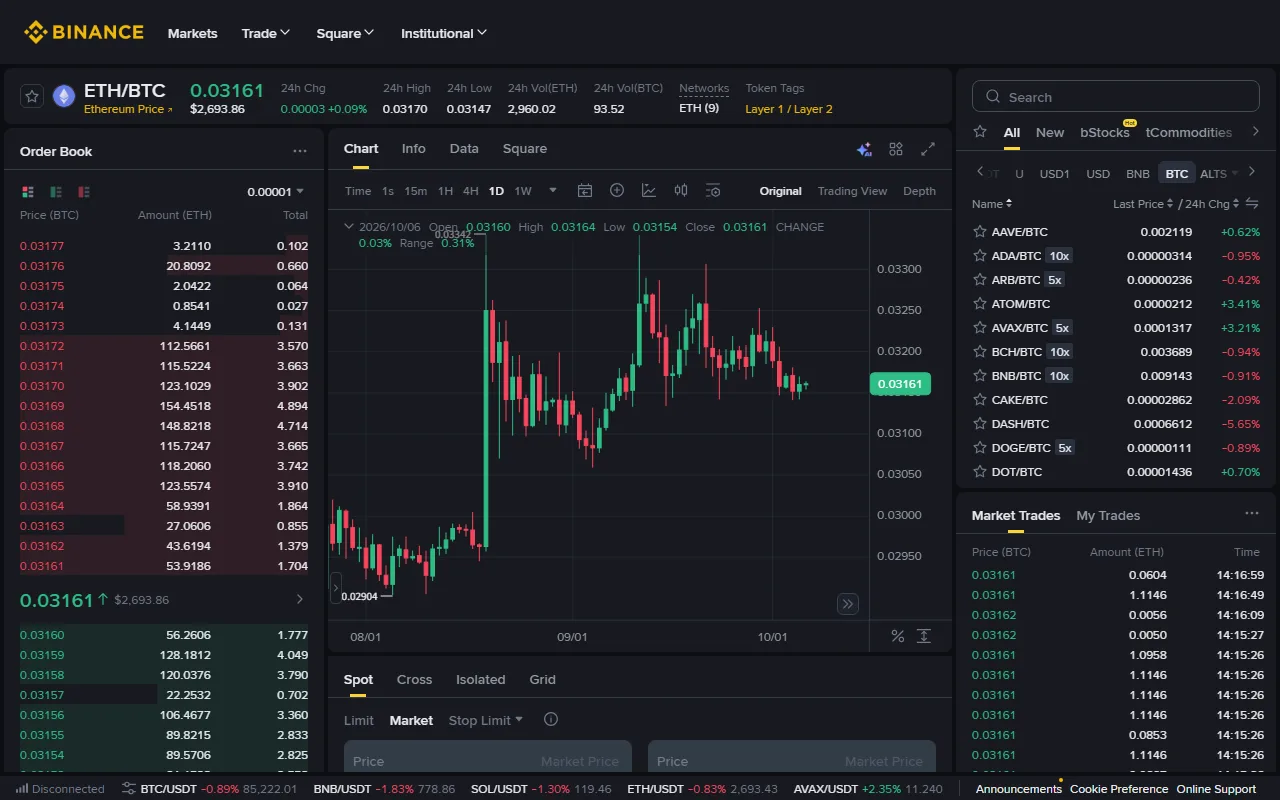Open the technical indicators line chart icon
Screen dimensions: 1280x800
649,190
